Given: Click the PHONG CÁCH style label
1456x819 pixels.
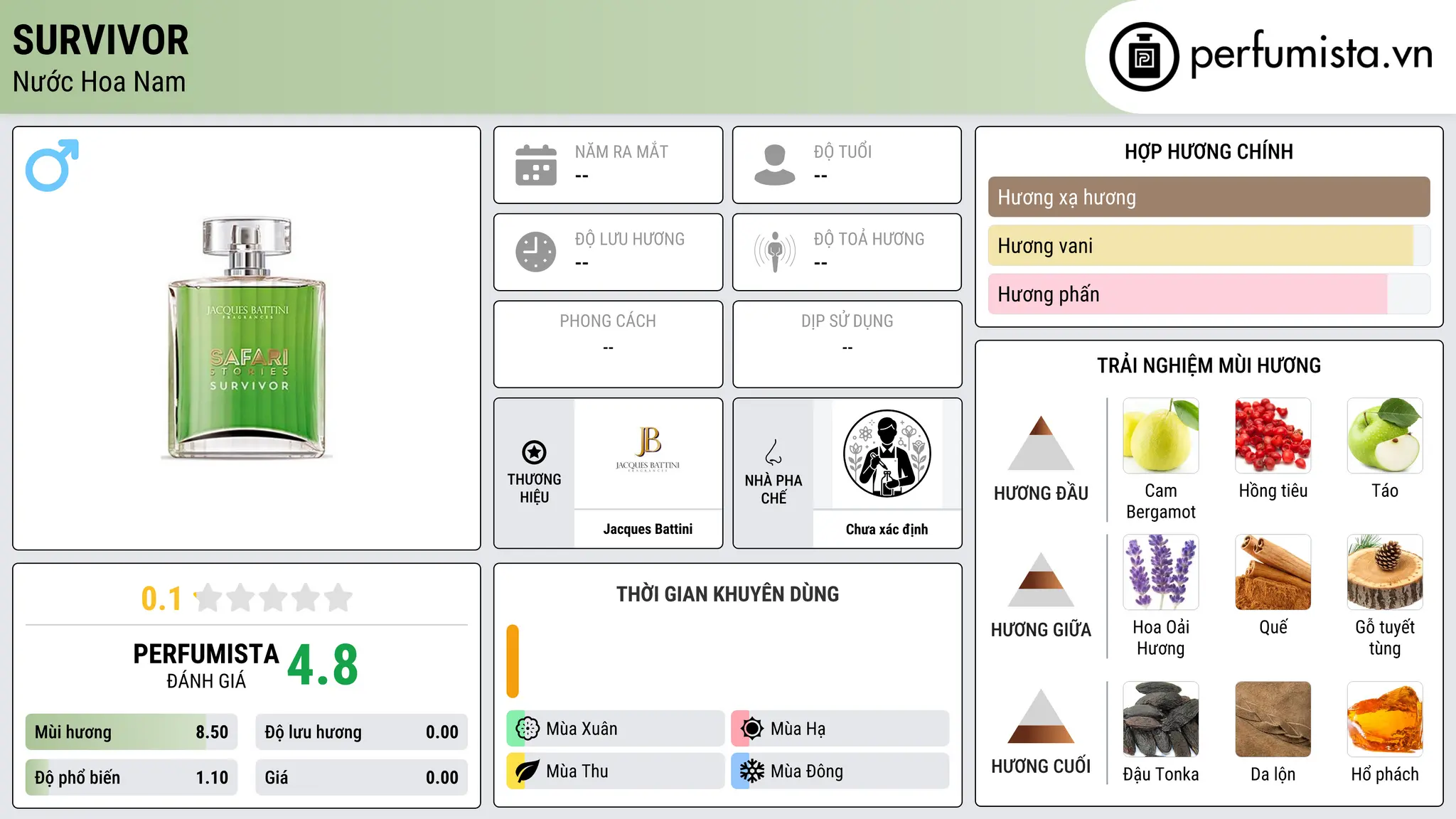Looking at the screenshot, I should [608, 321].
